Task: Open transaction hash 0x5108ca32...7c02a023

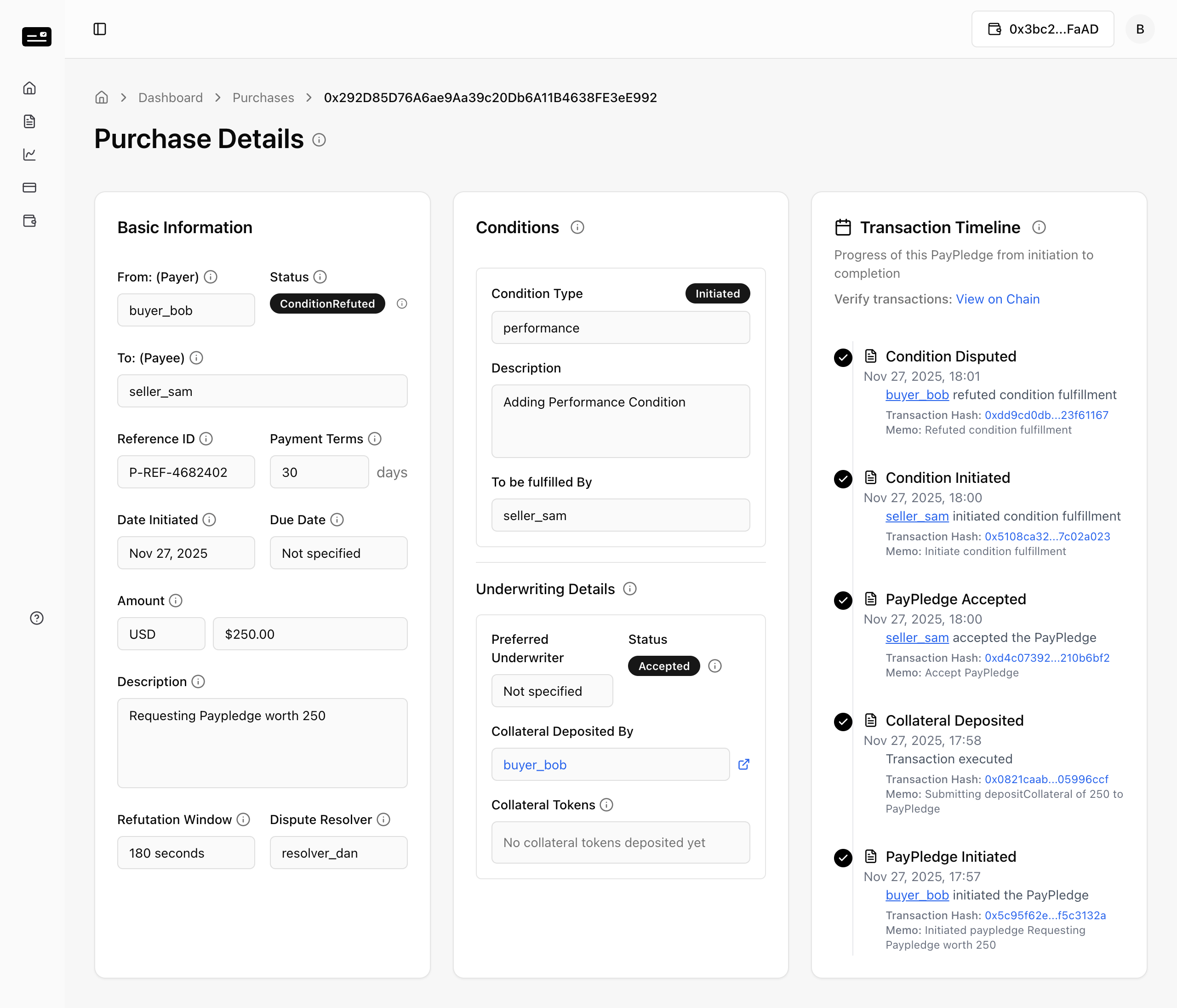Action: coord(1047,537)
